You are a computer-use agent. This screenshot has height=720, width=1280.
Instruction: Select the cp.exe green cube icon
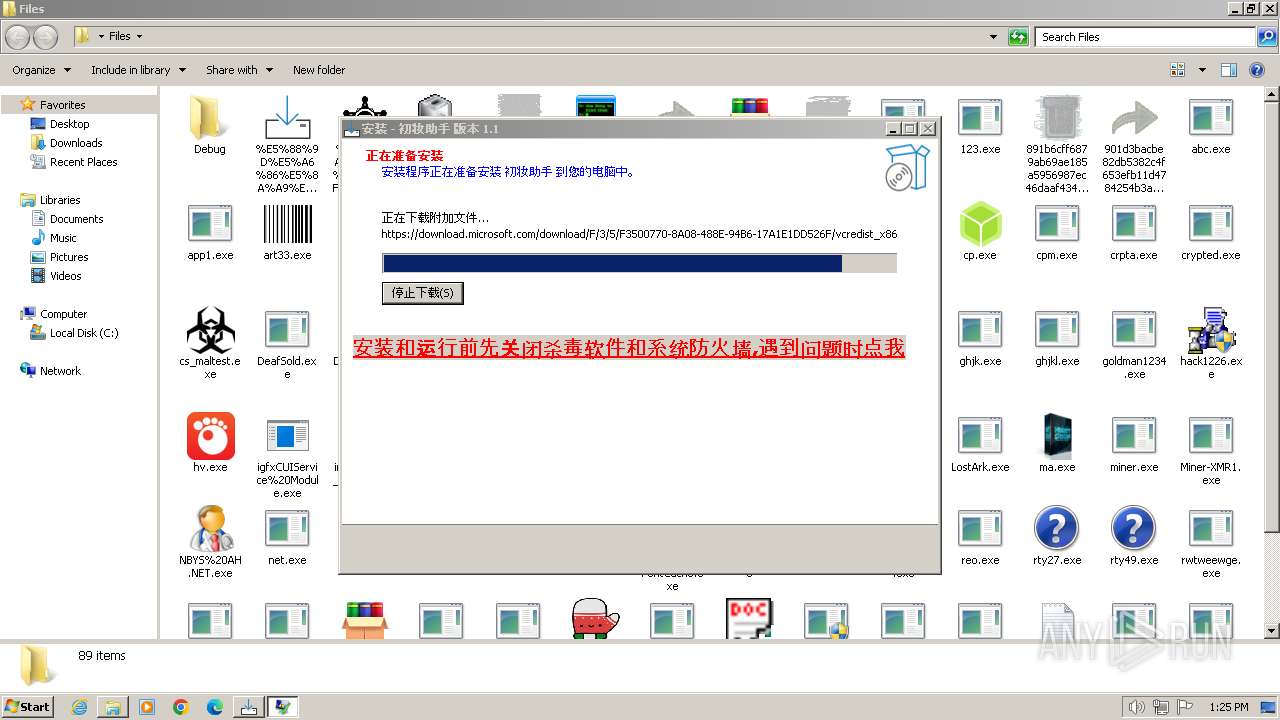coord(980,224)
